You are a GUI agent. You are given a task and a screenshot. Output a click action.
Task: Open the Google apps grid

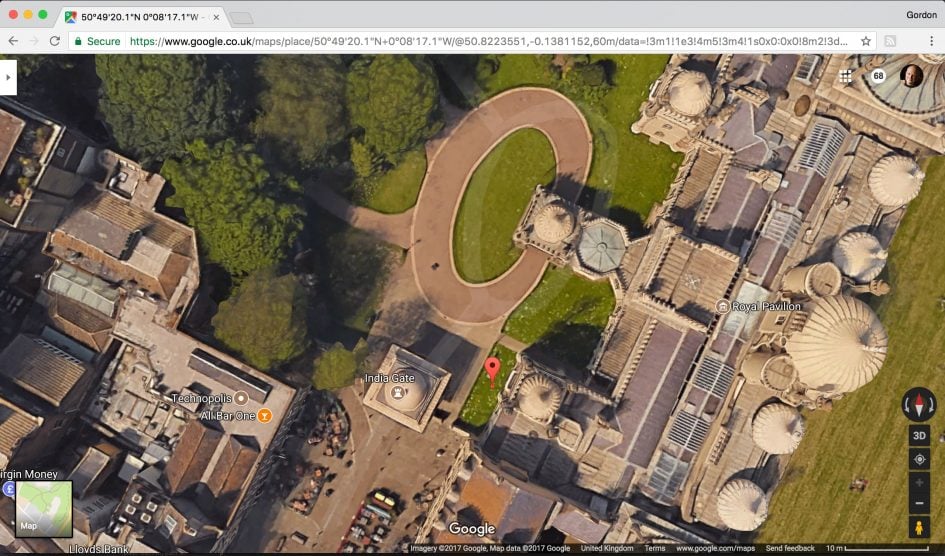846,76
